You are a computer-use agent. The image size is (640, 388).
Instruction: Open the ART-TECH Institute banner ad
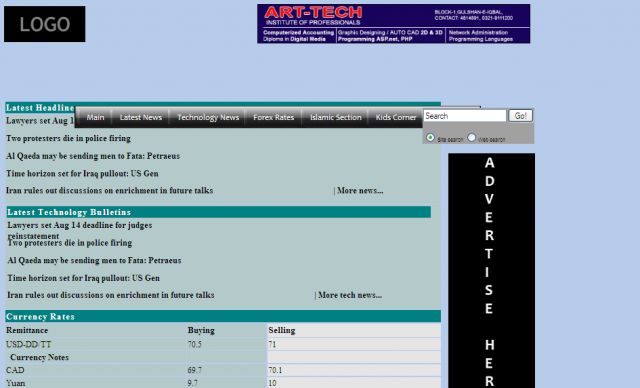coord(393,24)
